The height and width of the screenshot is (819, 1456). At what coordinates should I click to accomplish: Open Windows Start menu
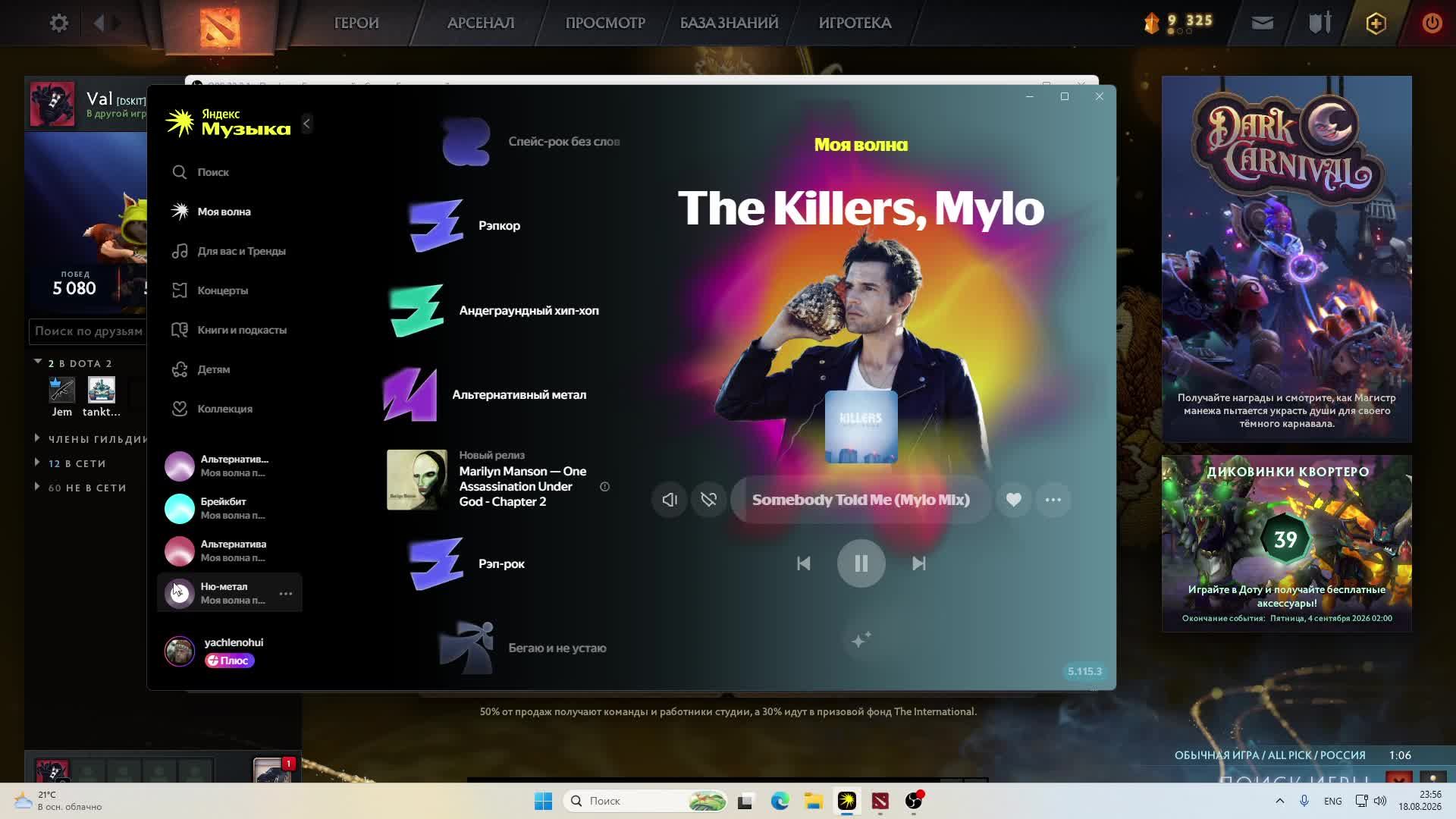[544, 801]
